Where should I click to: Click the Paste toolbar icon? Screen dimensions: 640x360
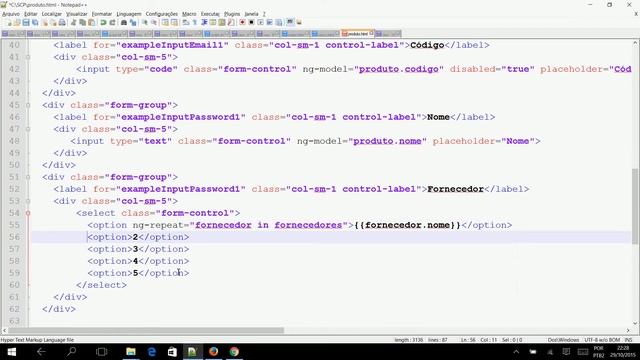tap(91, 22)
